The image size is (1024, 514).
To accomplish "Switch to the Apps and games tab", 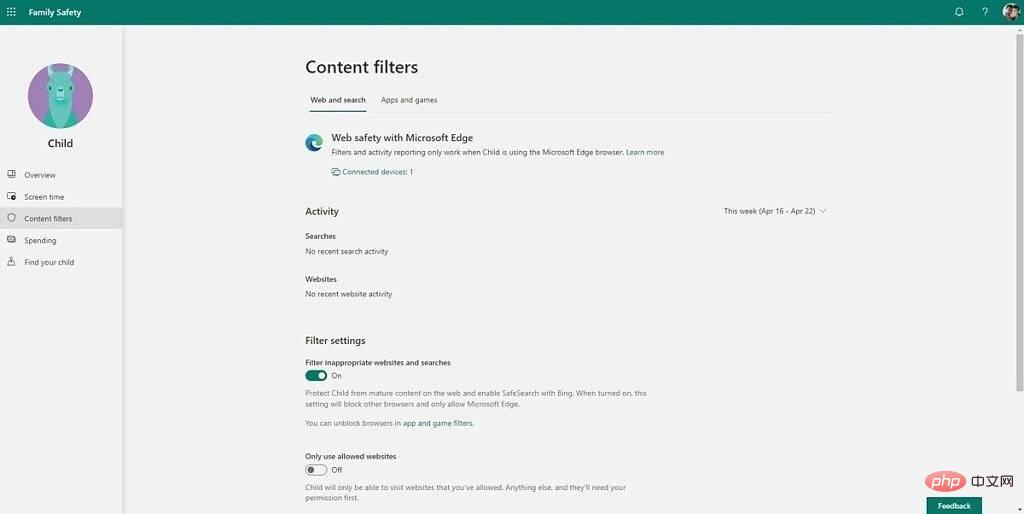I will point(409,100).
